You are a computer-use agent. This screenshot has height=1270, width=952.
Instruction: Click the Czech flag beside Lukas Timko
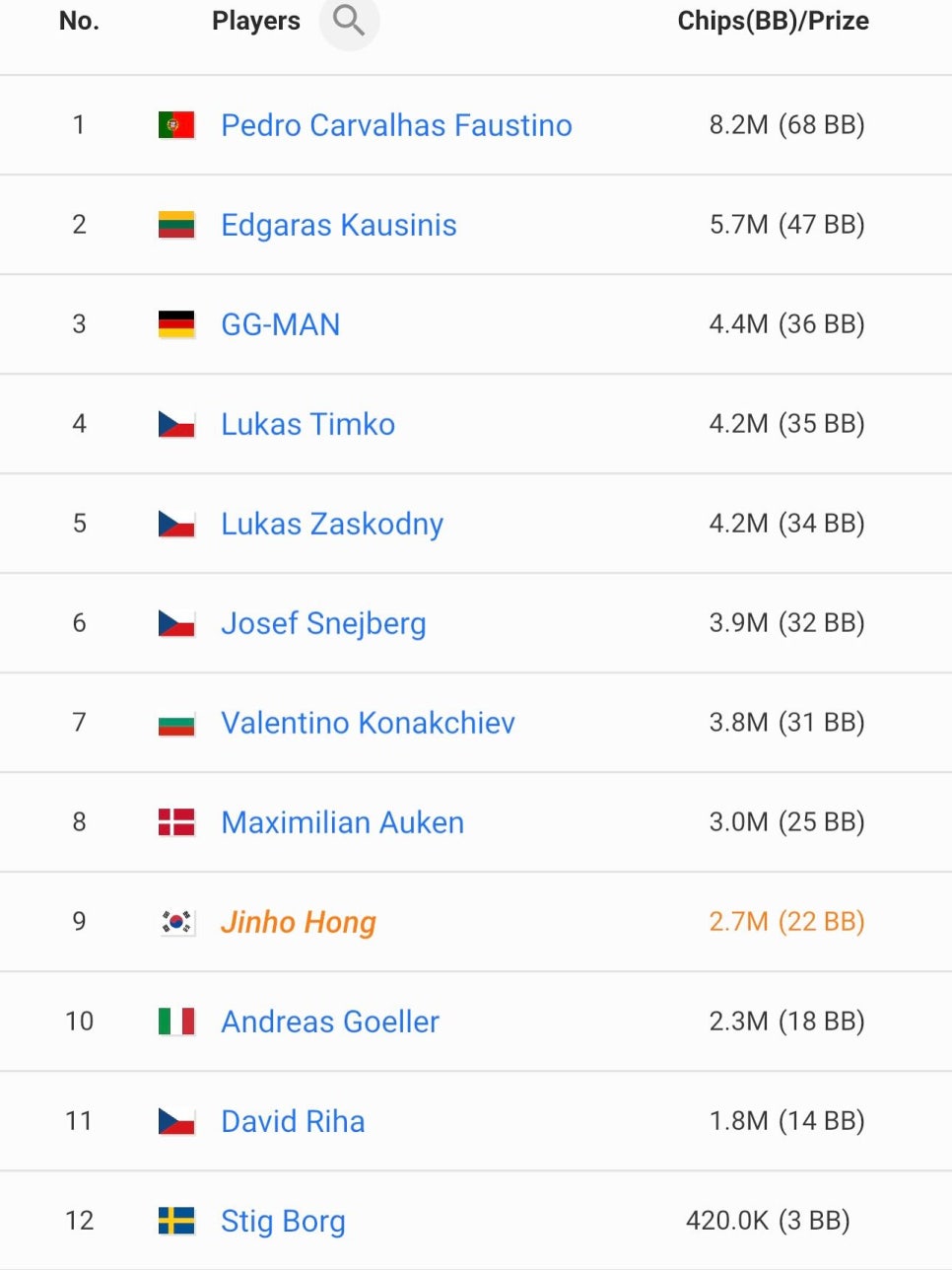[x=176, y=424]
